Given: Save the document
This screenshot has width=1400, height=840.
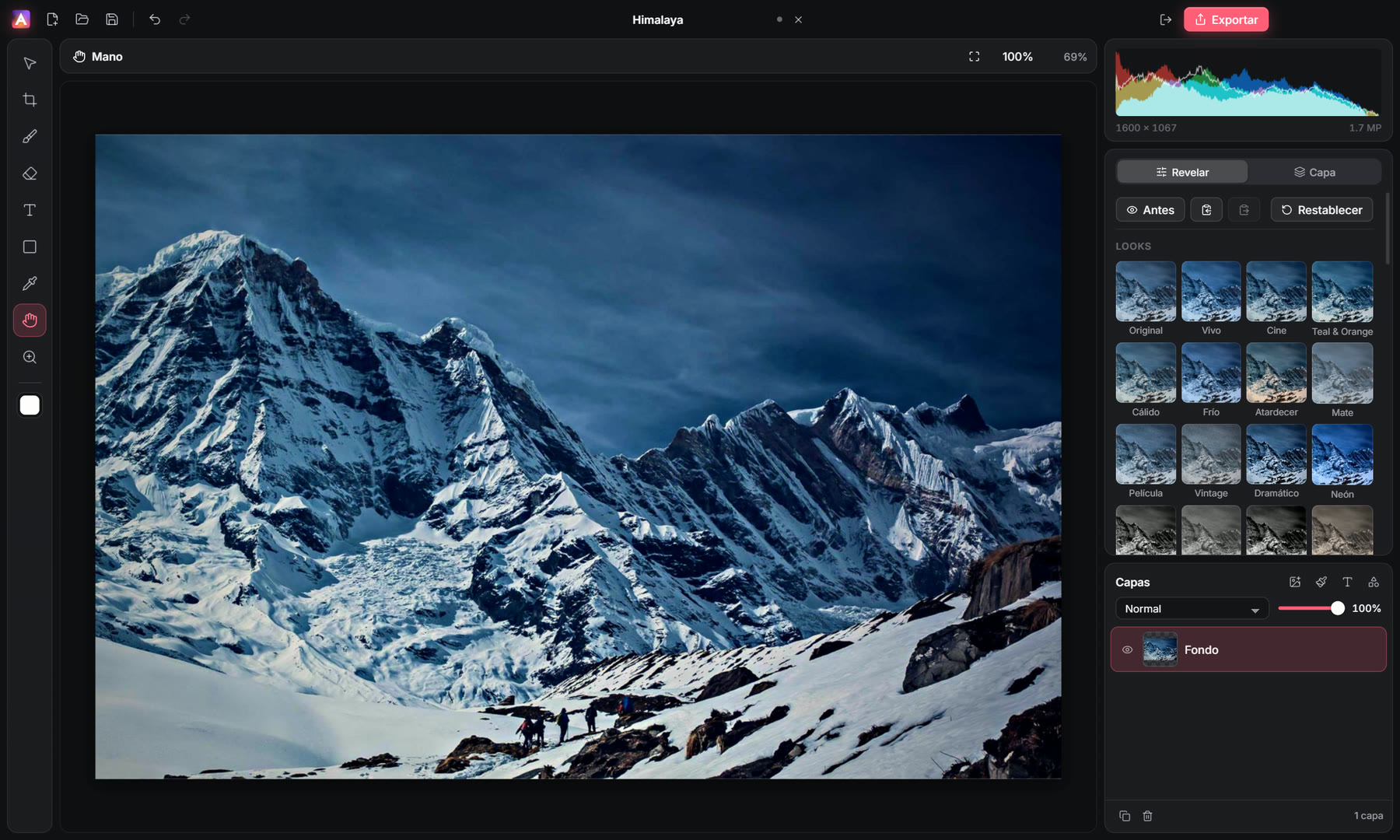Looking at the screenshot, I should (112, 19).
